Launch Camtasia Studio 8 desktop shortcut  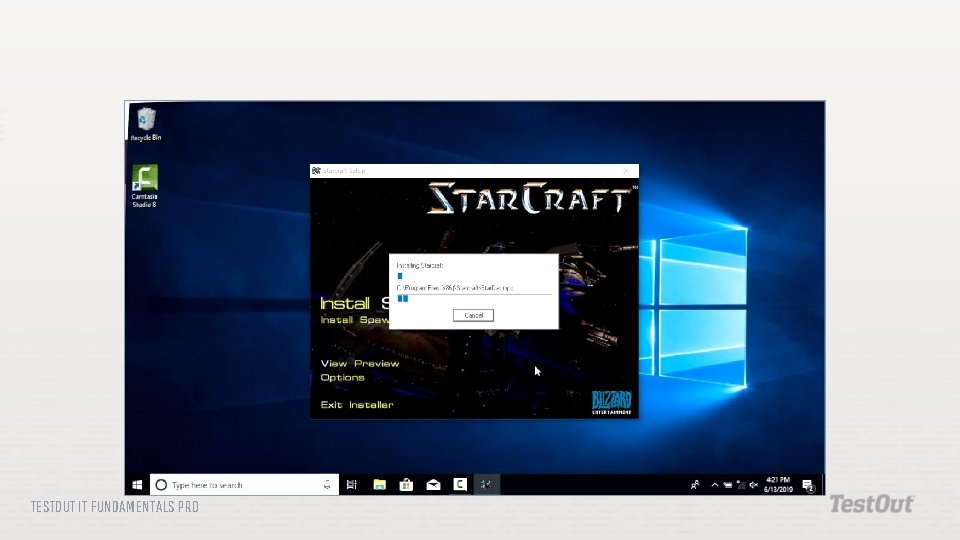[144, 186]
